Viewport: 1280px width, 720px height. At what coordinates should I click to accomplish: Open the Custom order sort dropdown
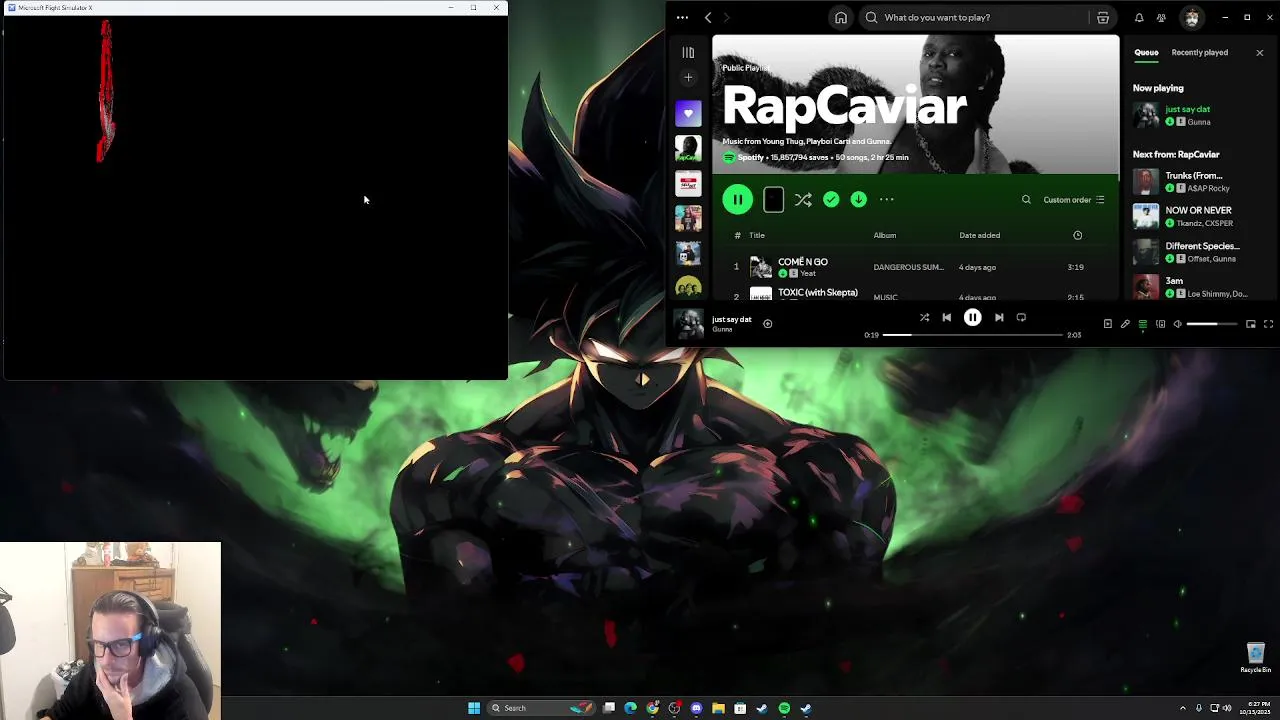click(1074, 200)
